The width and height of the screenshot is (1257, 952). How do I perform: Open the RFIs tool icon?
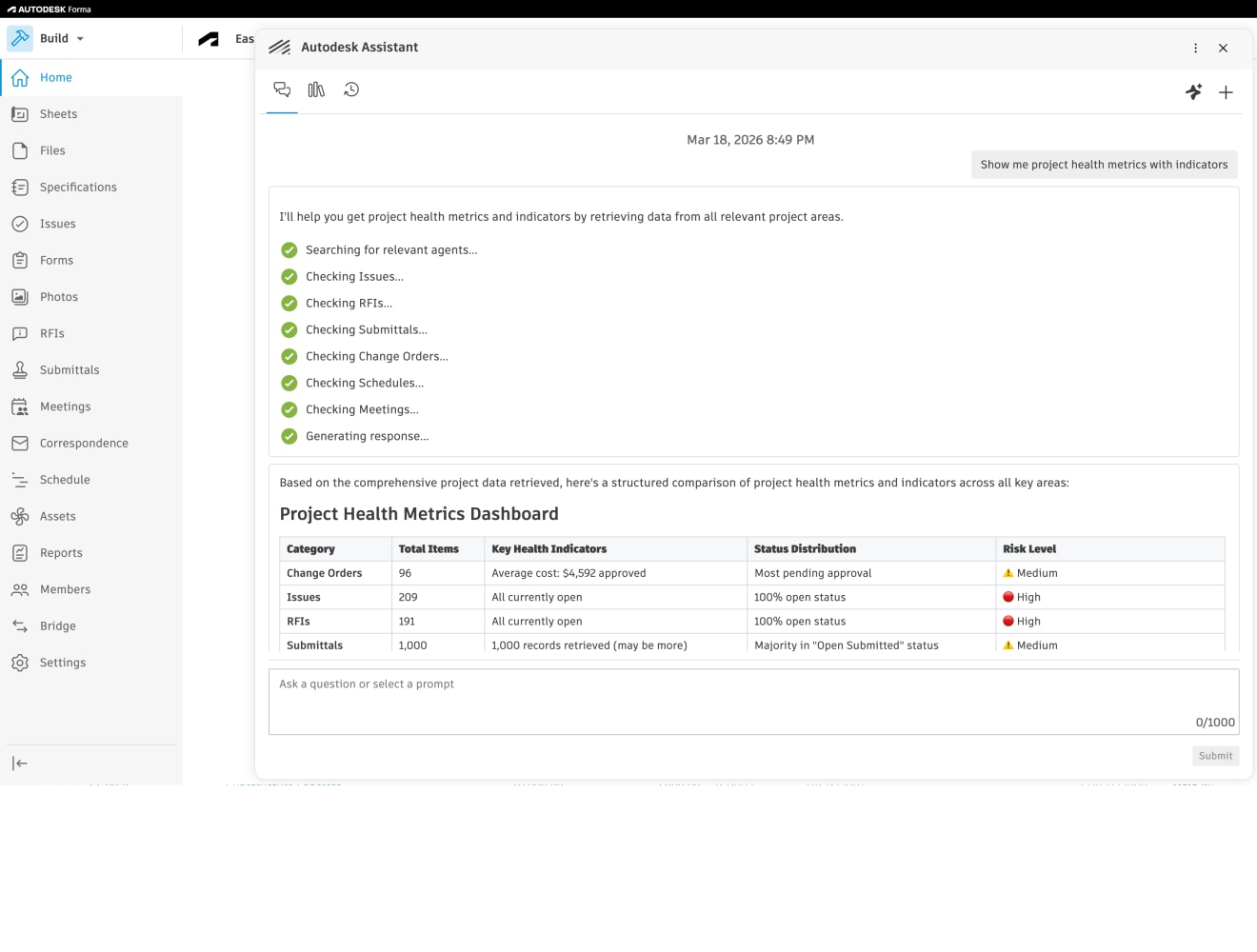coord(20,333)
